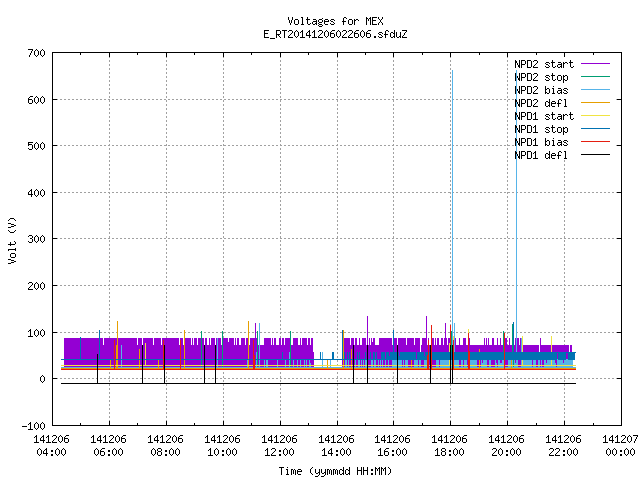Click the 141206 12:00 time tick label
The width and height of the screenshot is (640, 480).
pyautogui.click(x=280, y=446)
